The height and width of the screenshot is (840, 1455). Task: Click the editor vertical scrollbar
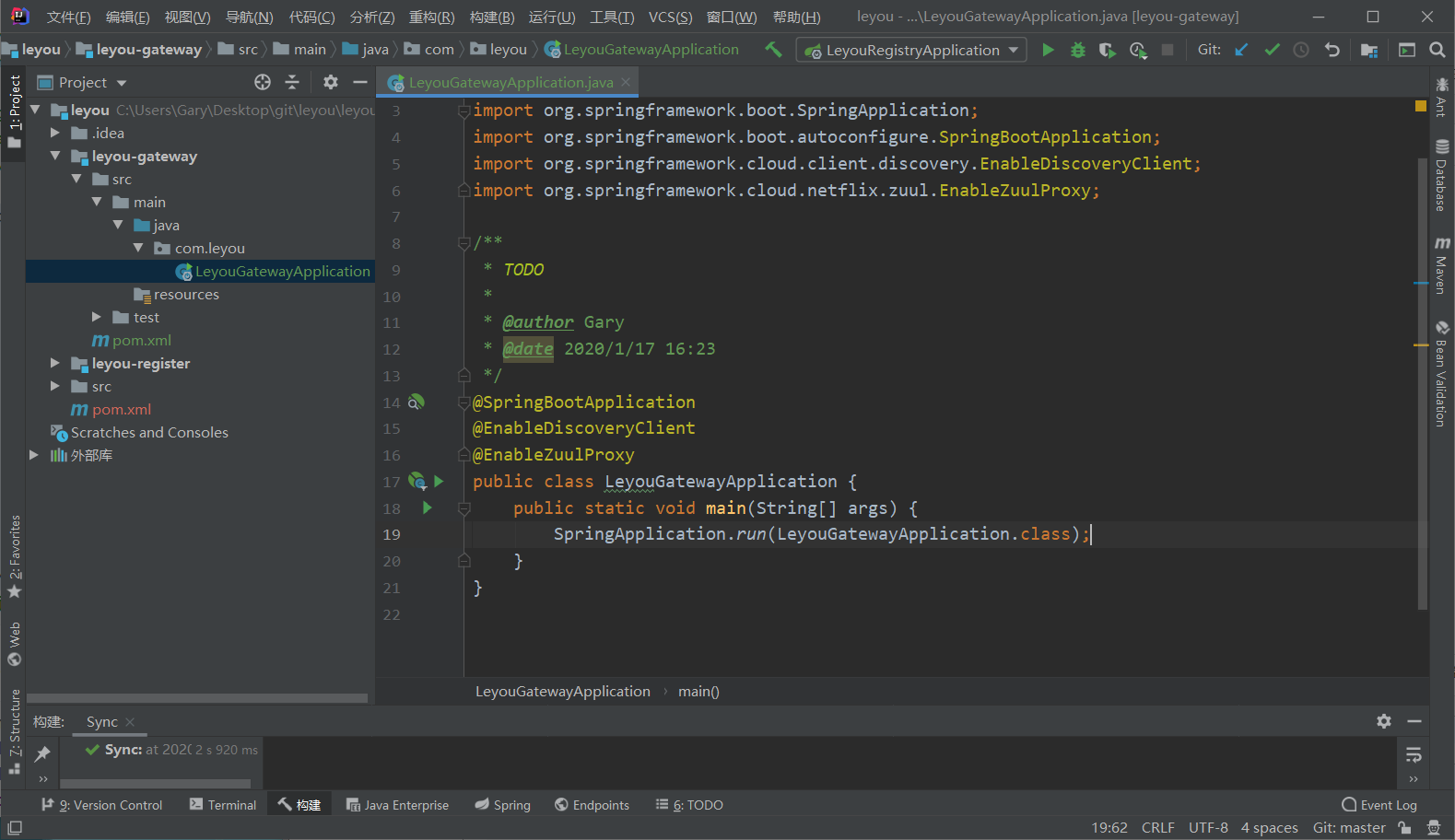[1422, 383]
